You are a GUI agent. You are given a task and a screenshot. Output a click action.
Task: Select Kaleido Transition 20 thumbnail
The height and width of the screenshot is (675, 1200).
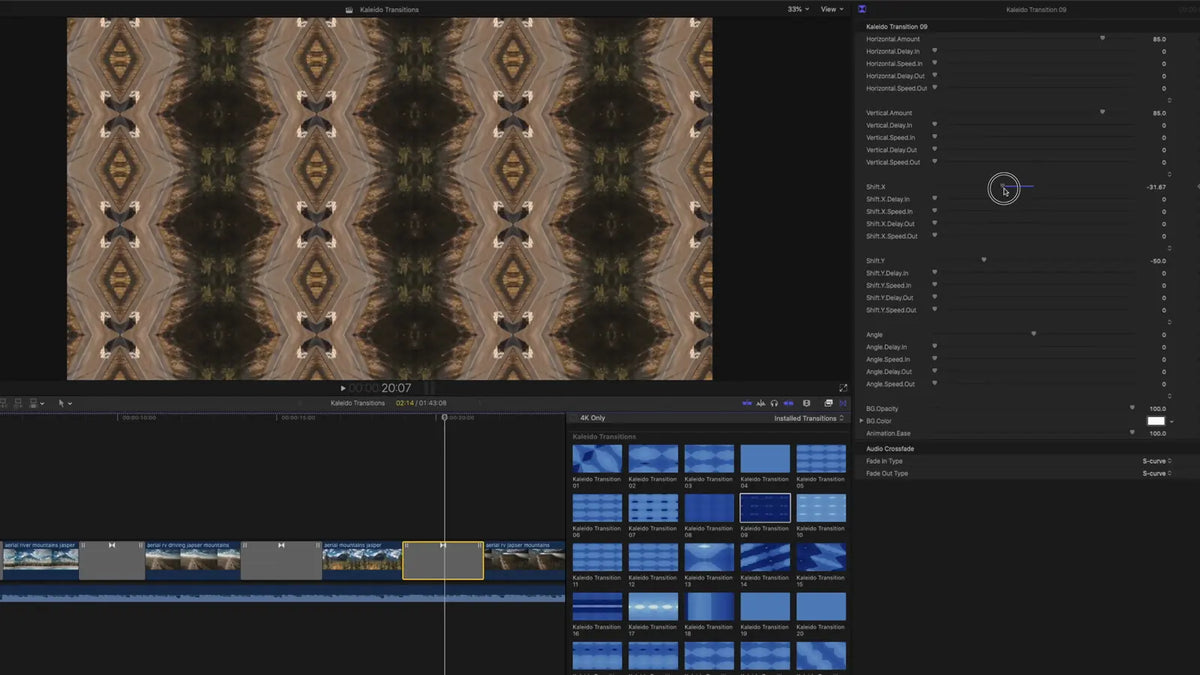pos(821,607)
